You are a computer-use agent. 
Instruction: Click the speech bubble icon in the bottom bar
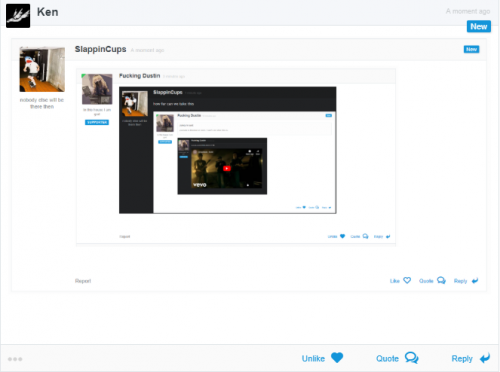point(412,358)
